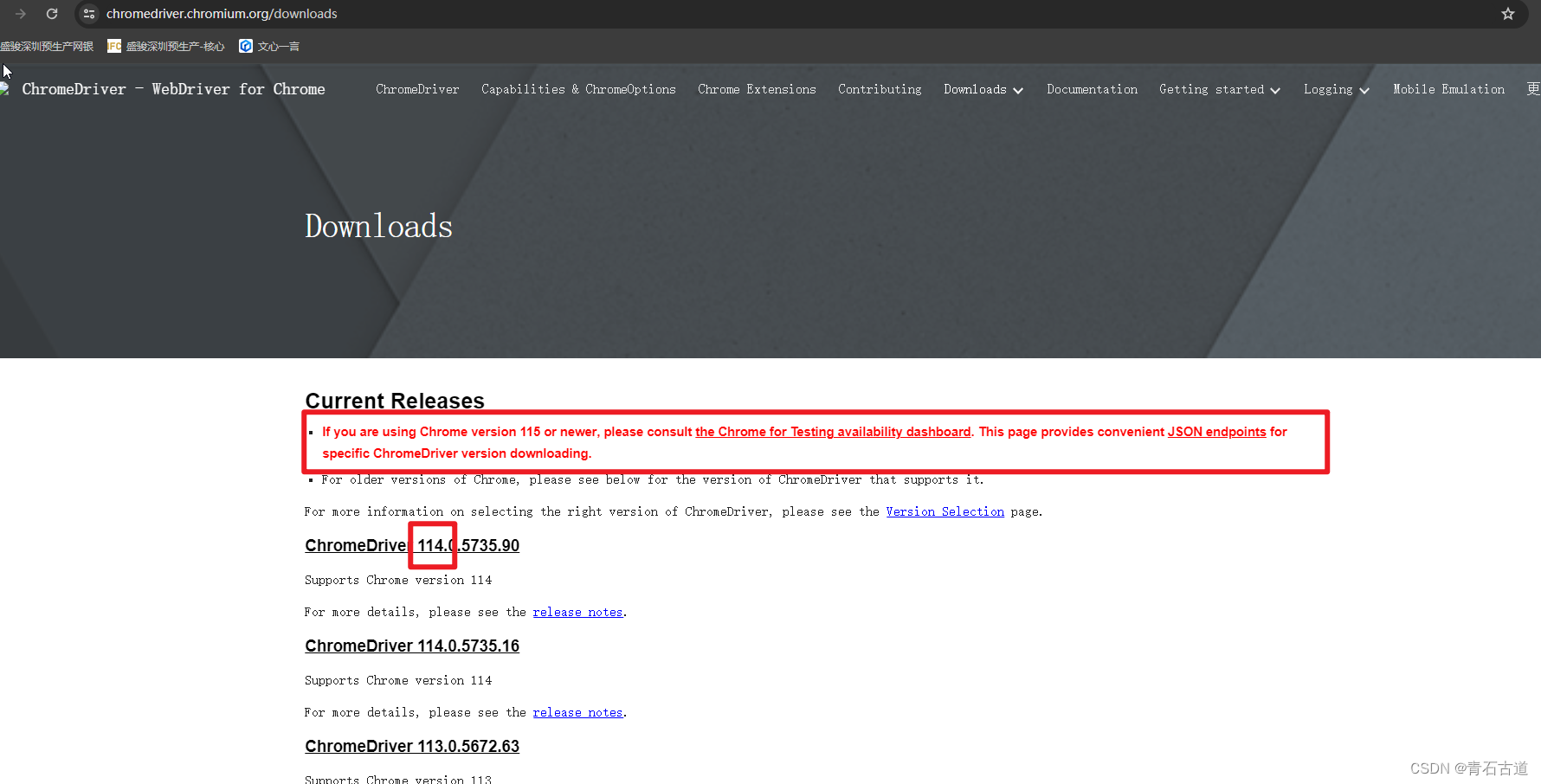Screen dimensions: 1541x784
Task: Open ChromeDriver 114.0.5735.90 download link
Action: tap(412, 546)
